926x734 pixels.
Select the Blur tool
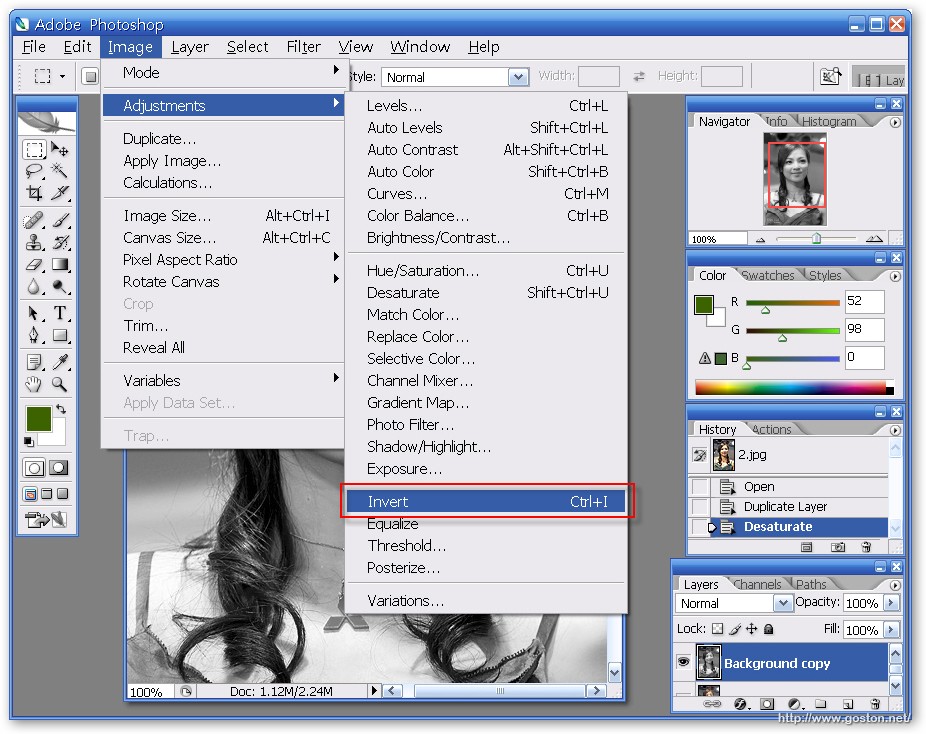coord(34,286)
